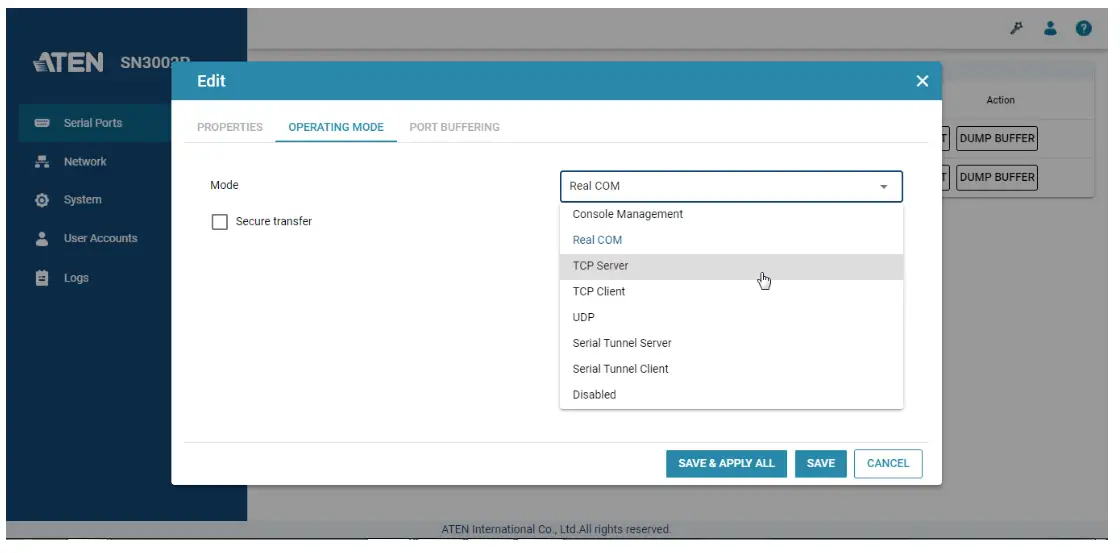Select TCP Client mode

[731, 292]
